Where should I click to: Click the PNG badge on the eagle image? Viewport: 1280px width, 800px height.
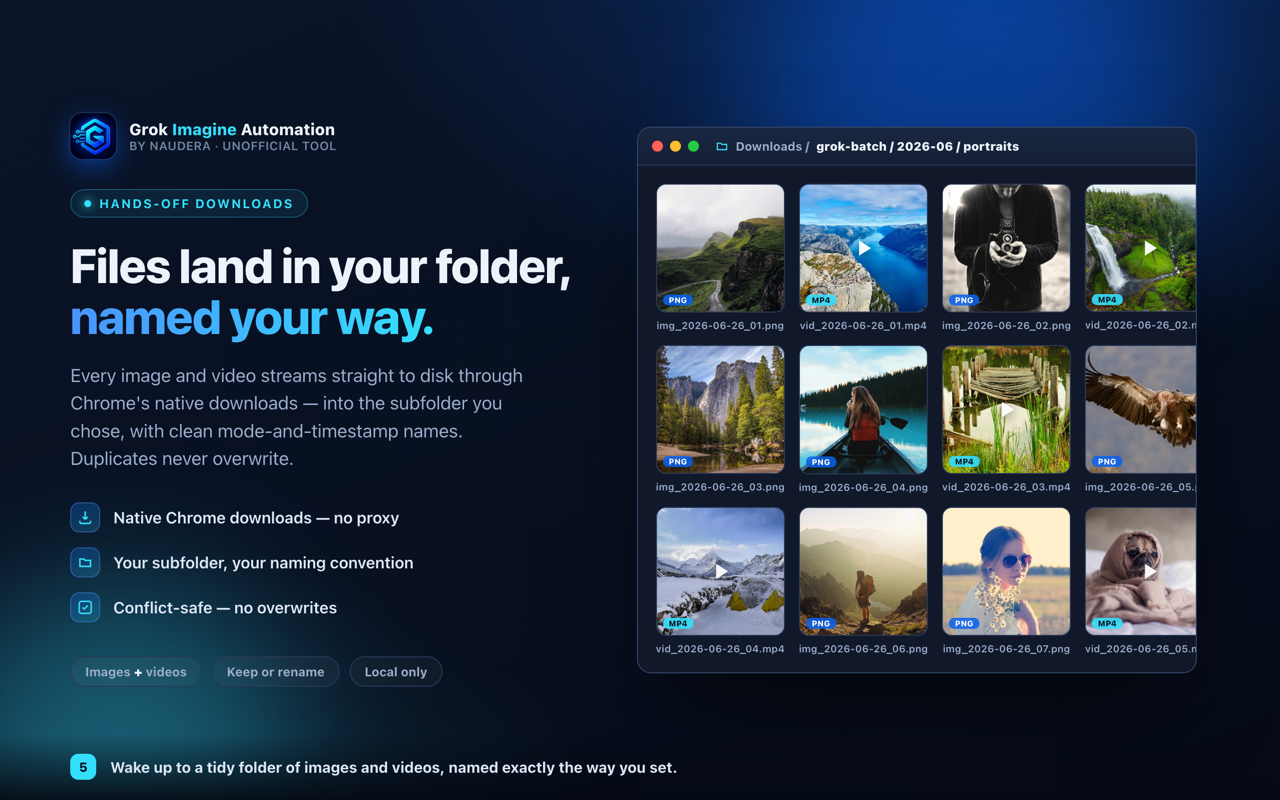click(x=1107, y=462)
